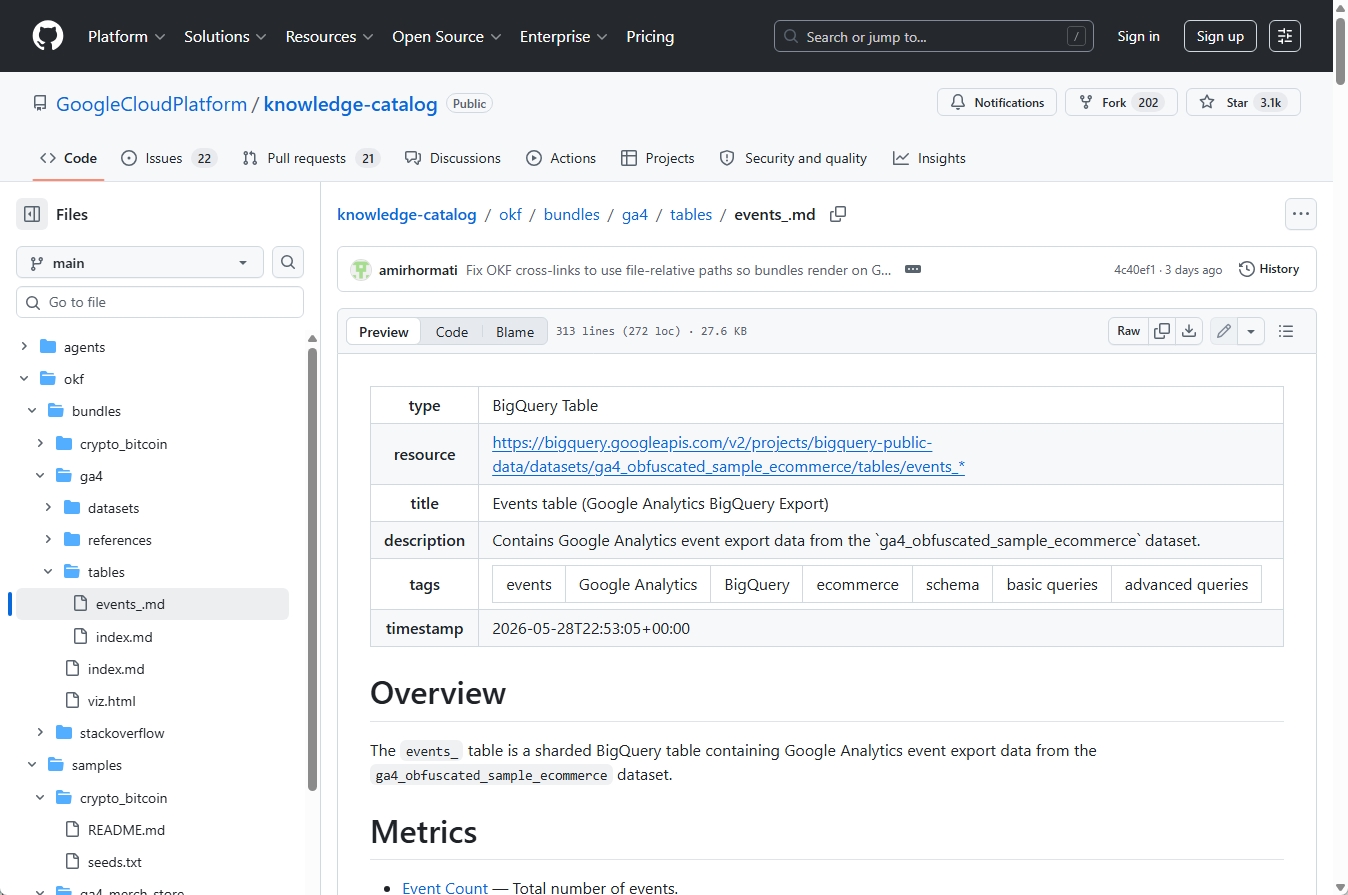
Task: Open the GitHub home logo
Action: [48, 36]
